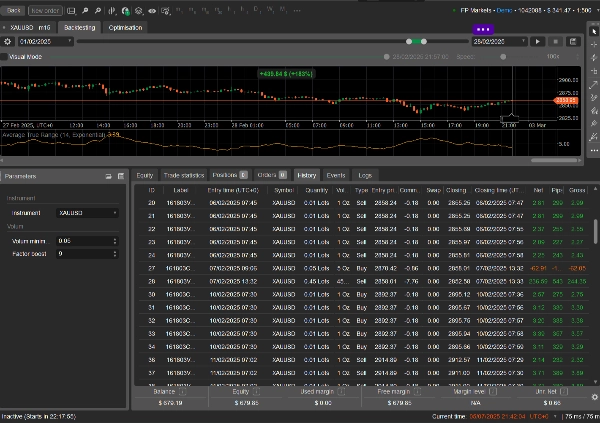This screenshot has width=600, height=423.
Task: Stop the running backtest
Action: (x=556, y=41)
